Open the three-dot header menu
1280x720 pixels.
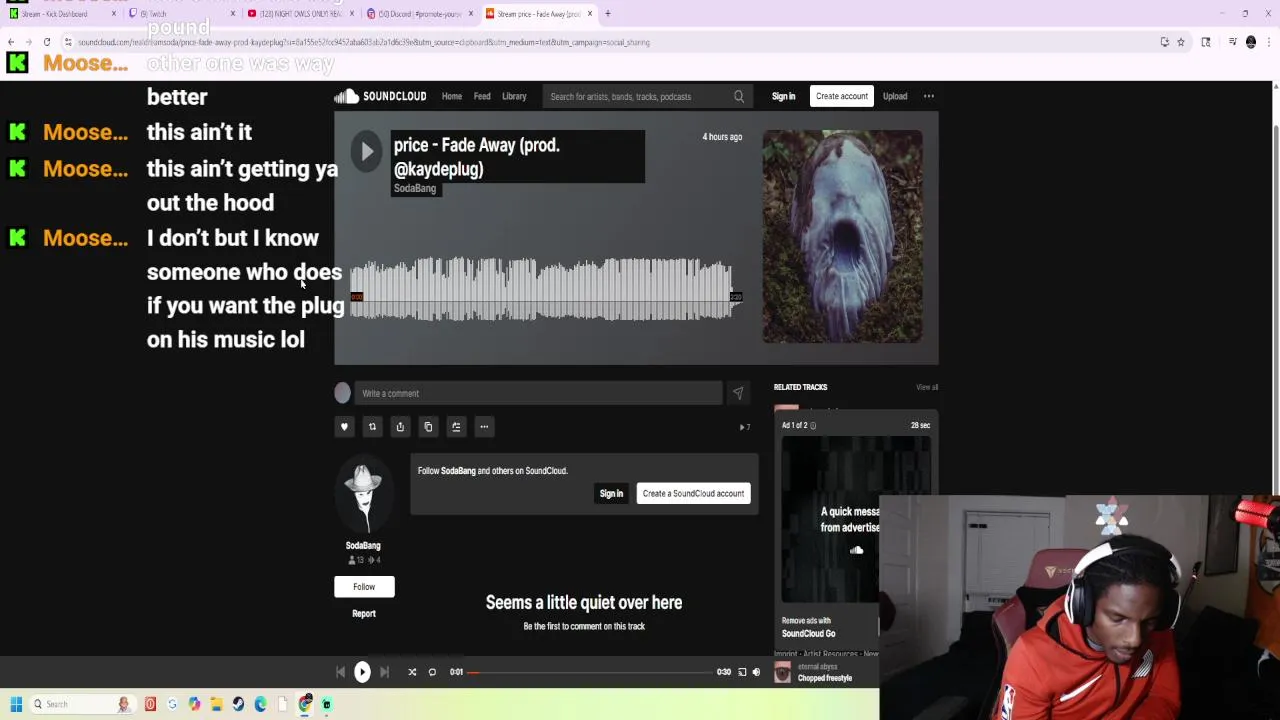coord(929,96)
